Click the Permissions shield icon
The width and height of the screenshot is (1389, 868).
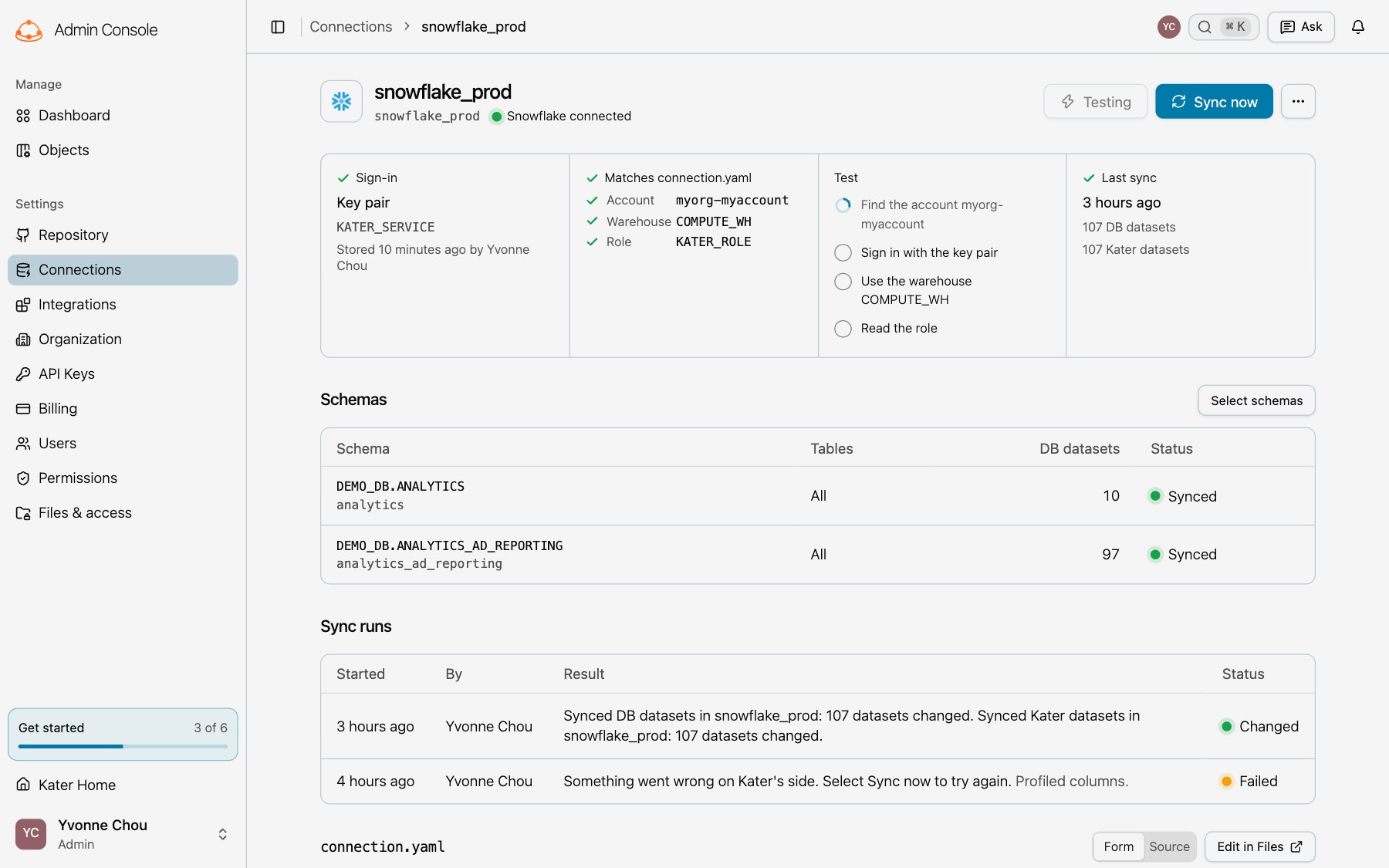(23, 478)
